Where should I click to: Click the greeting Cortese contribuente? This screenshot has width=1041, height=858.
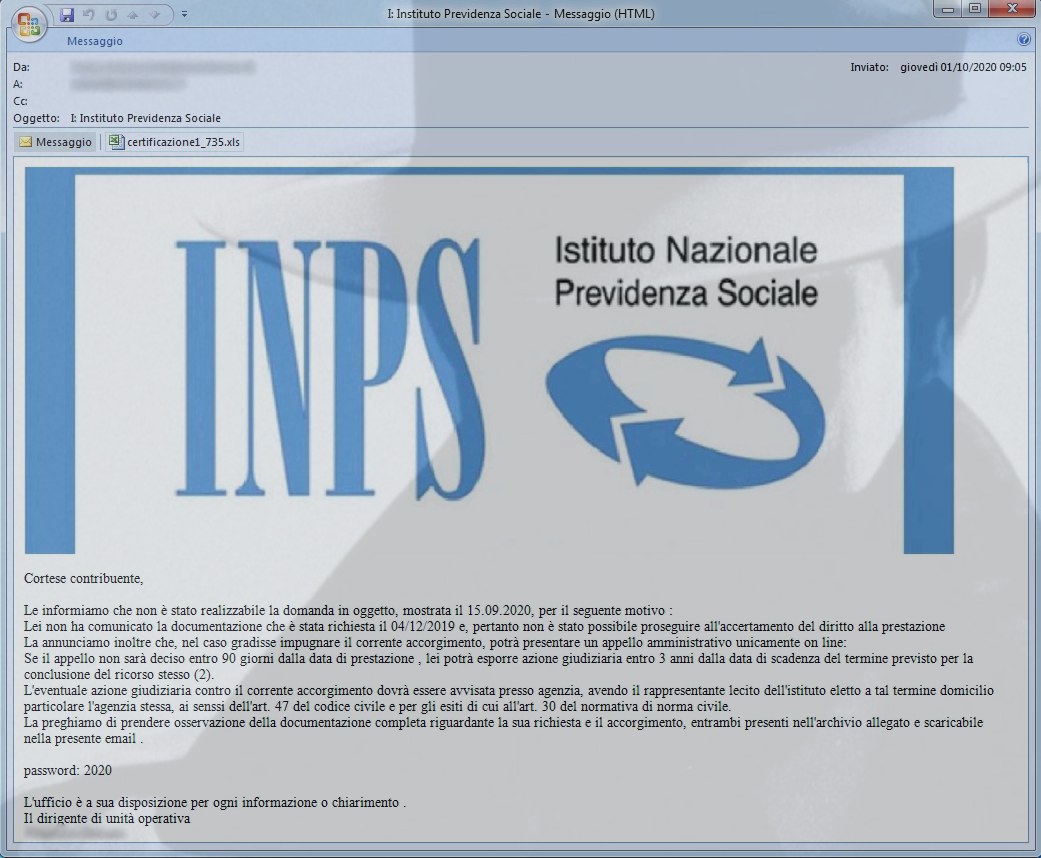[84, 578]
